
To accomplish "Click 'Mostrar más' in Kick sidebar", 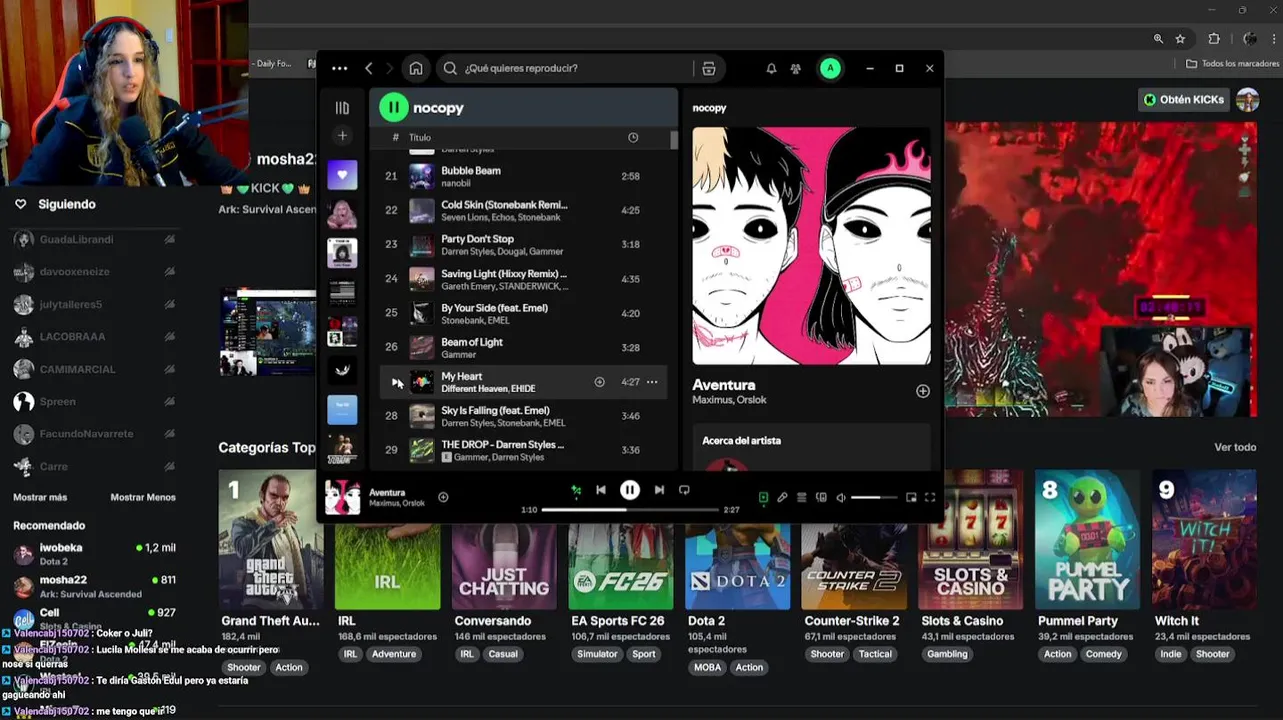I will [40, 497].
